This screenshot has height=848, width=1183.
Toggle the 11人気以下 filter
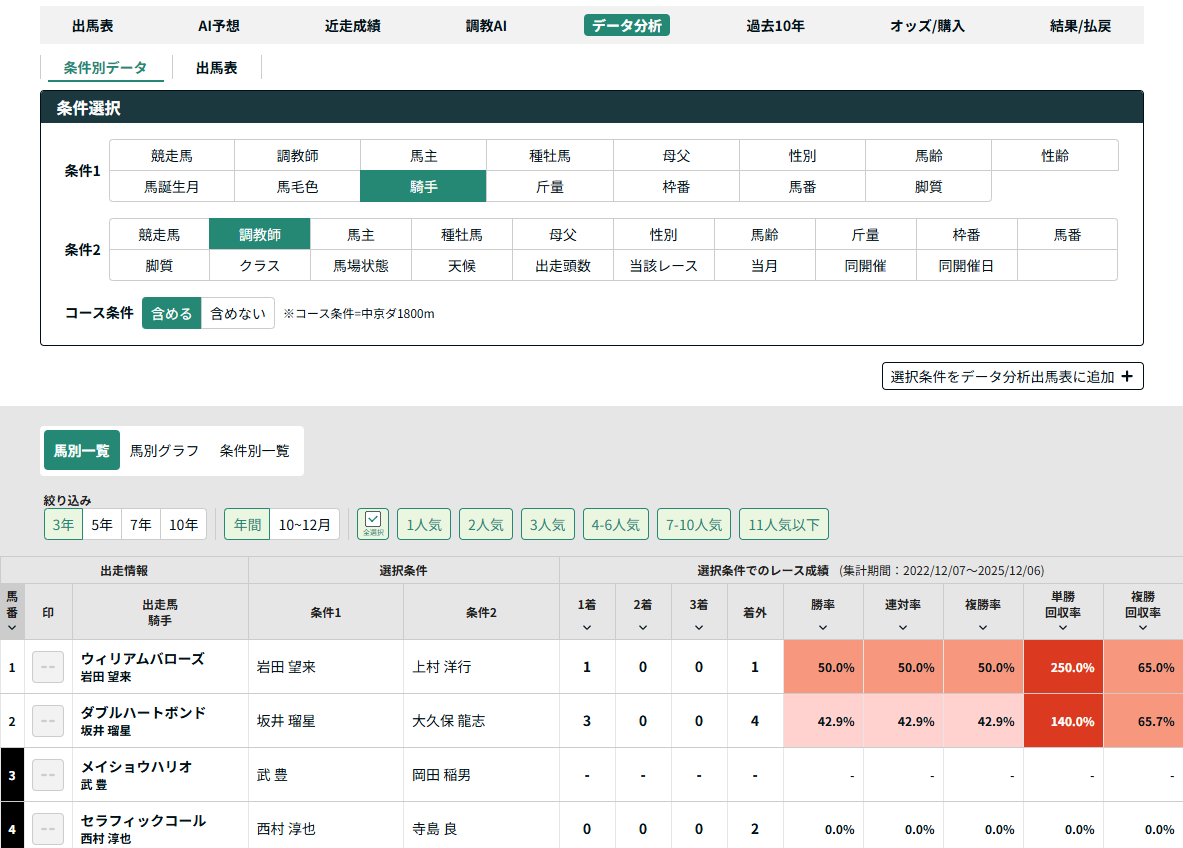click(x=783, y=524)
